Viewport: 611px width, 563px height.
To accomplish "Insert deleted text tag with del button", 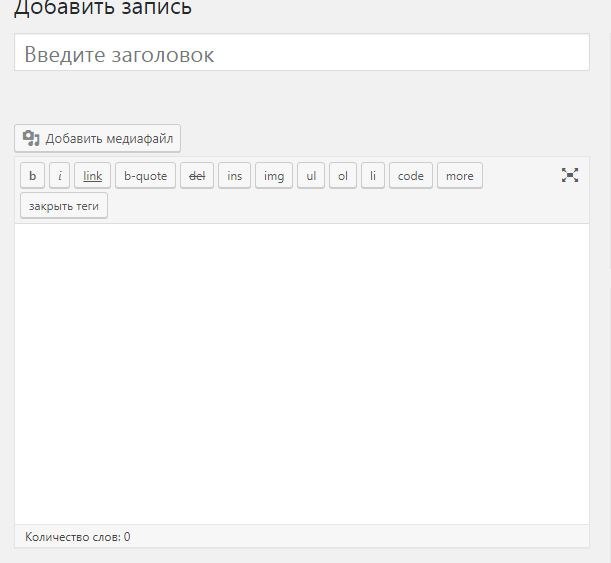I will pyautogui.click(x=197, y=176).
